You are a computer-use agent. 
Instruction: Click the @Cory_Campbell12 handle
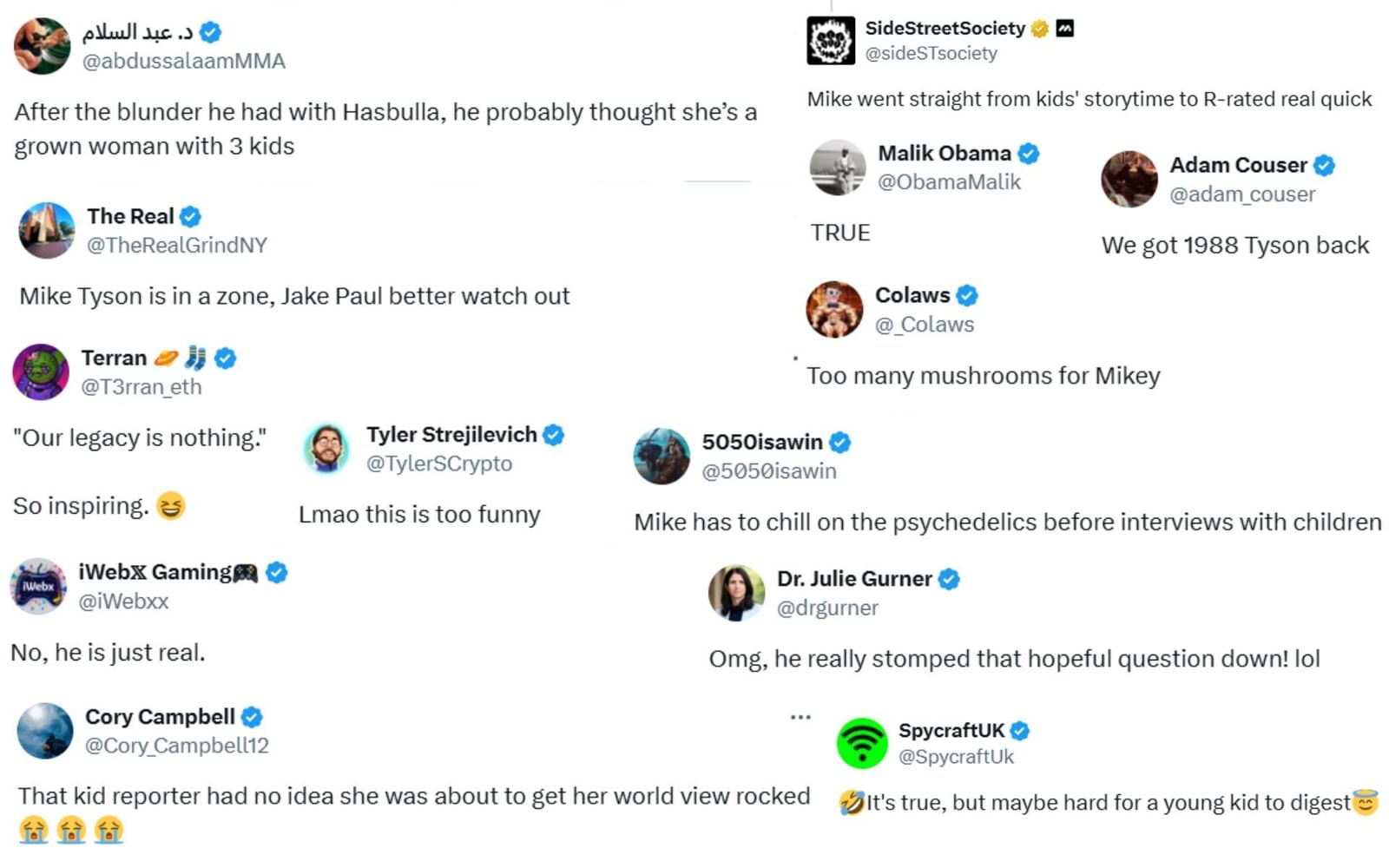[x=176, y=746]
